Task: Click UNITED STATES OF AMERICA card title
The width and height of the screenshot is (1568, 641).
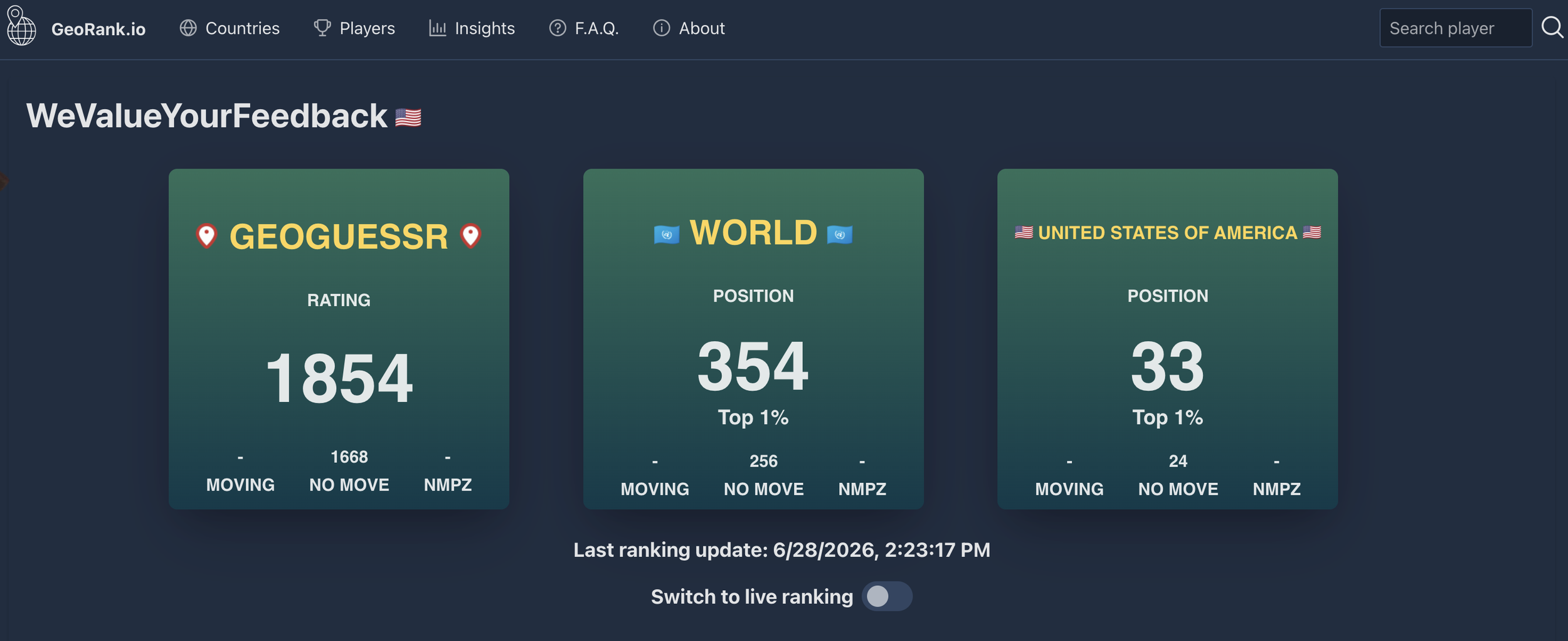Action: [1168, 233]
